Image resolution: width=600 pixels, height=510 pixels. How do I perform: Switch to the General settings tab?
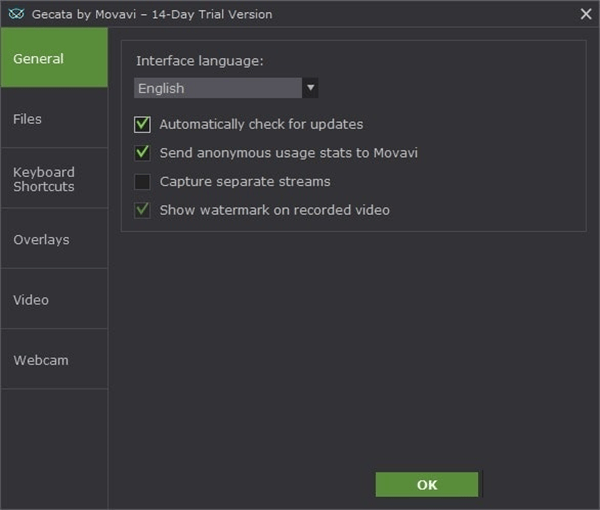[54, 58]
